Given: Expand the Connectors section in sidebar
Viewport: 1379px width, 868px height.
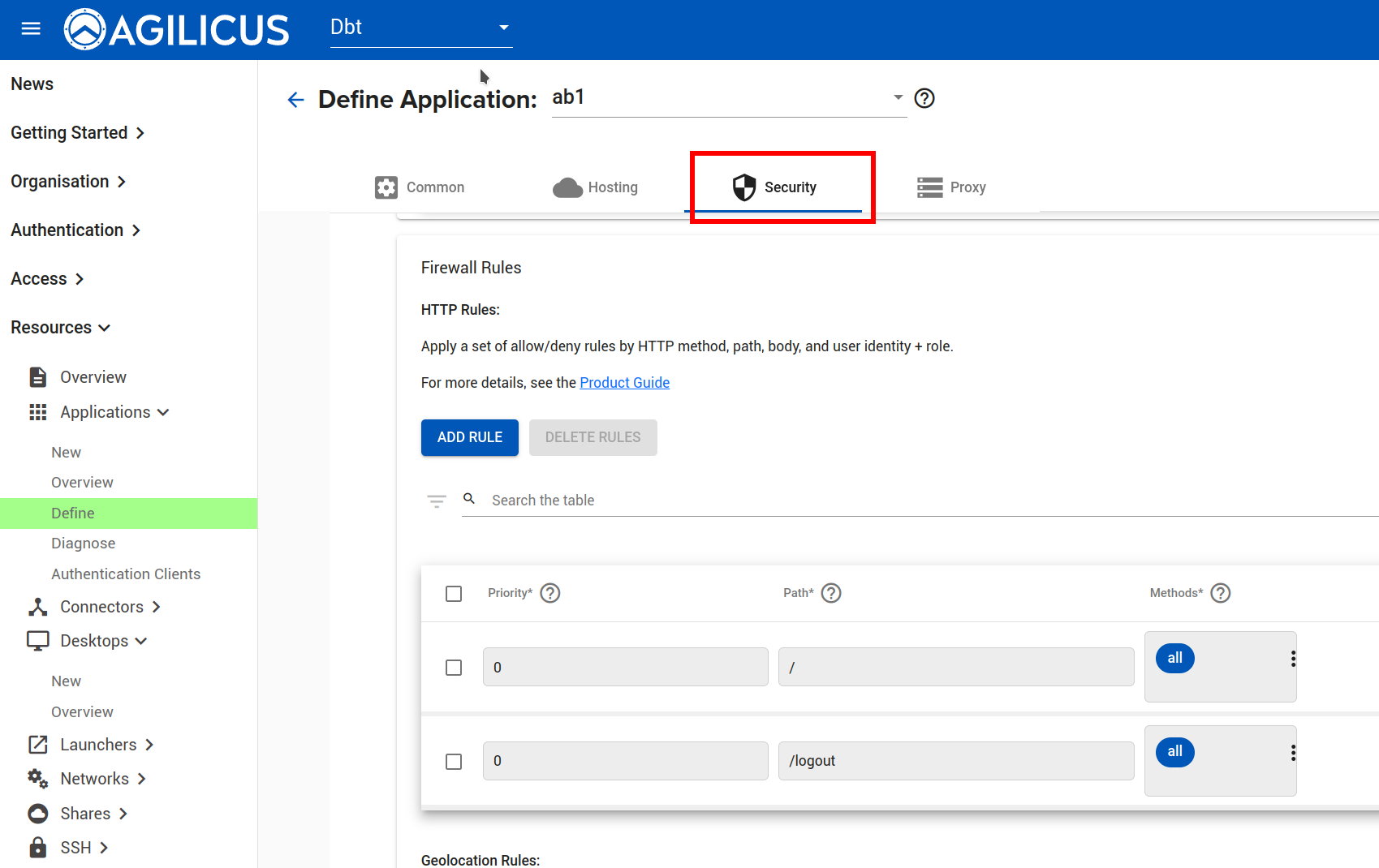Looking at the screenshot, I should tap(101, 607).
